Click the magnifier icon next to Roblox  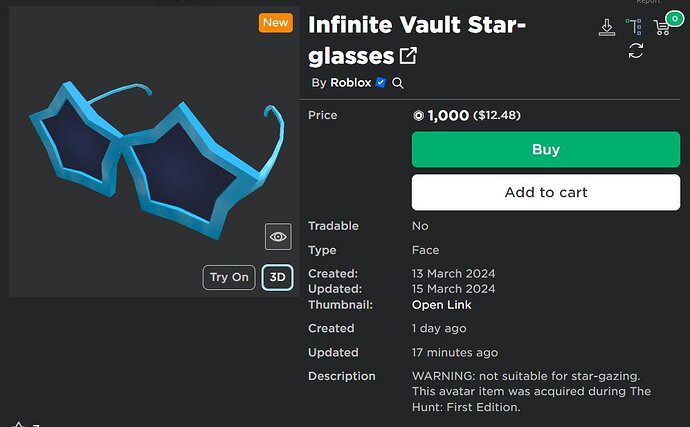click(x=398, y=83)
